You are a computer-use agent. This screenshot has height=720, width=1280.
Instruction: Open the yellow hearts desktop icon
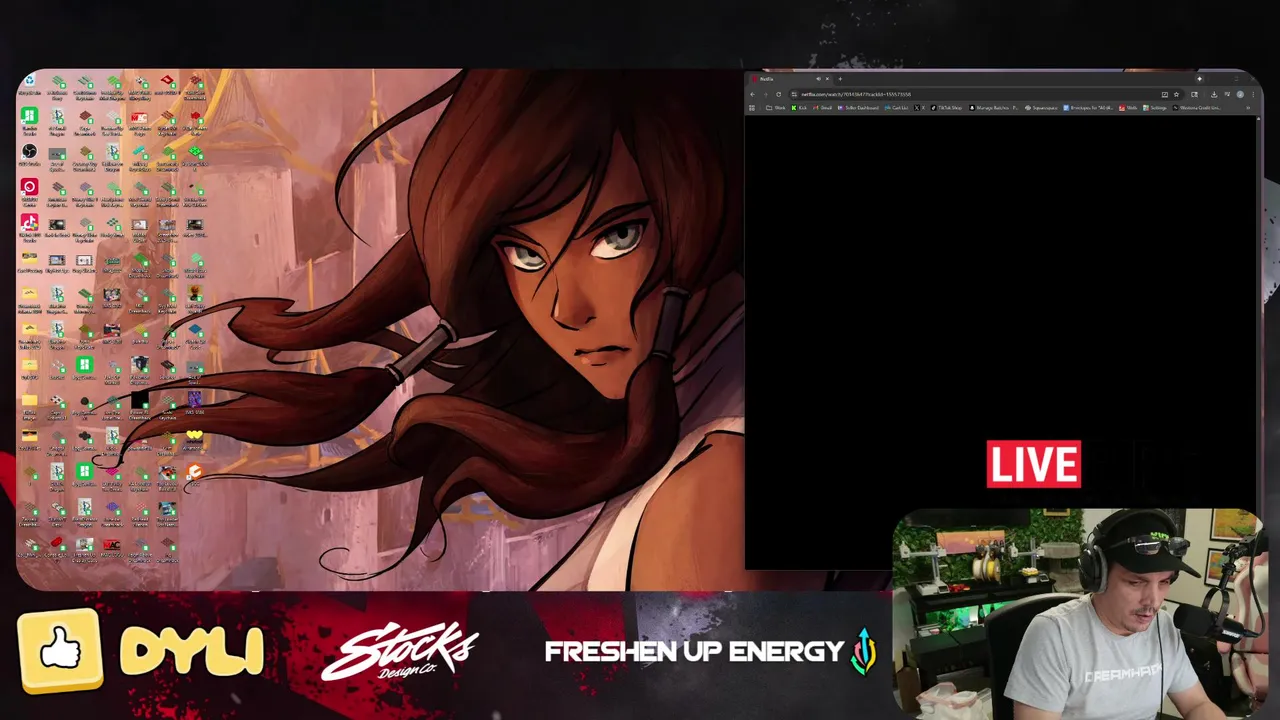coord(194,439)
